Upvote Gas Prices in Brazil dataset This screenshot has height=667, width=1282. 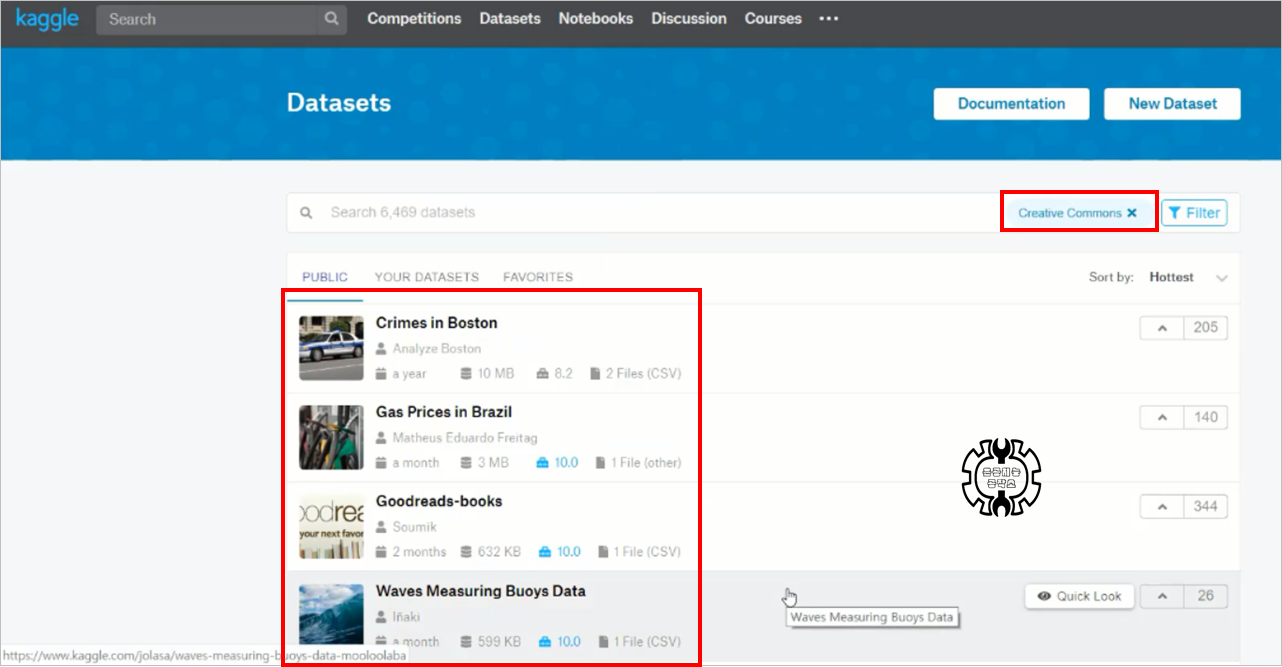[1162, 417]
